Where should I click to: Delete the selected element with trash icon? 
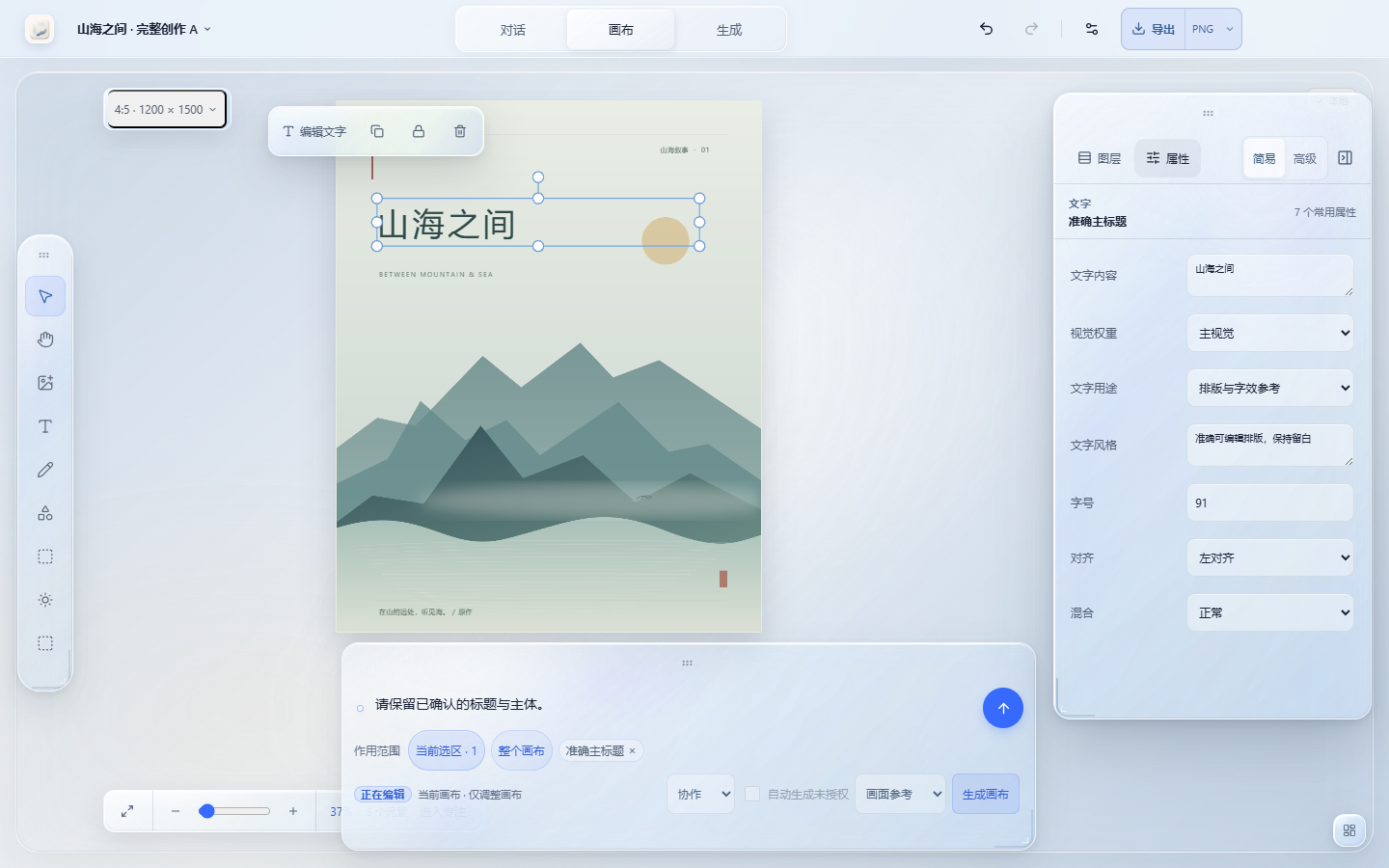click(460, 131)
